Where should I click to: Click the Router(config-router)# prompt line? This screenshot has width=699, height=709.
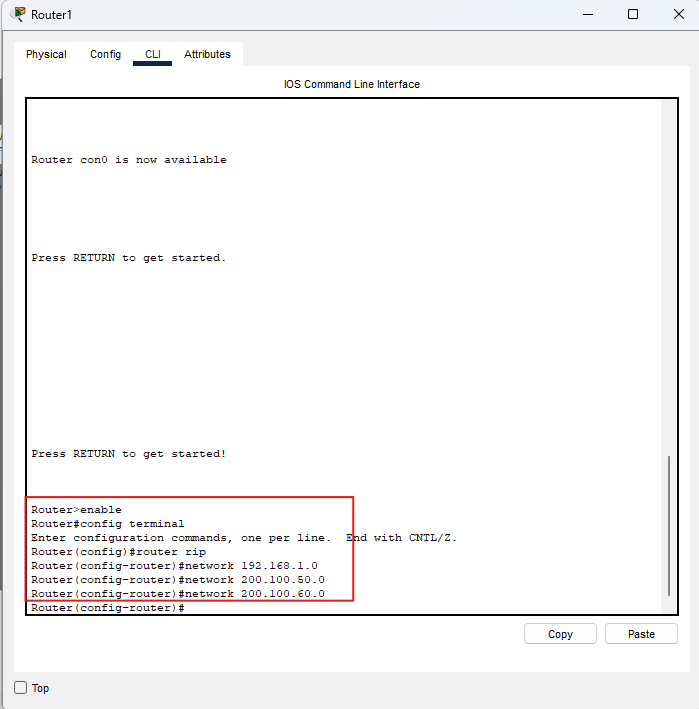click(x=108, y=608)
